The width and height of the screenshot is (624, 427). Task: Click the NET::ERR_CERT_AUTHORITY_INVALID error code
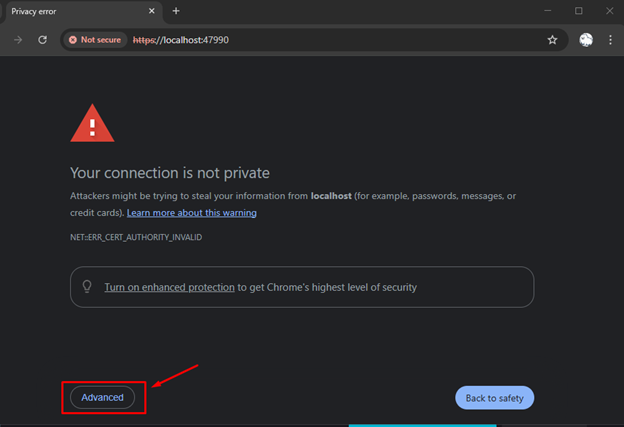136,237
